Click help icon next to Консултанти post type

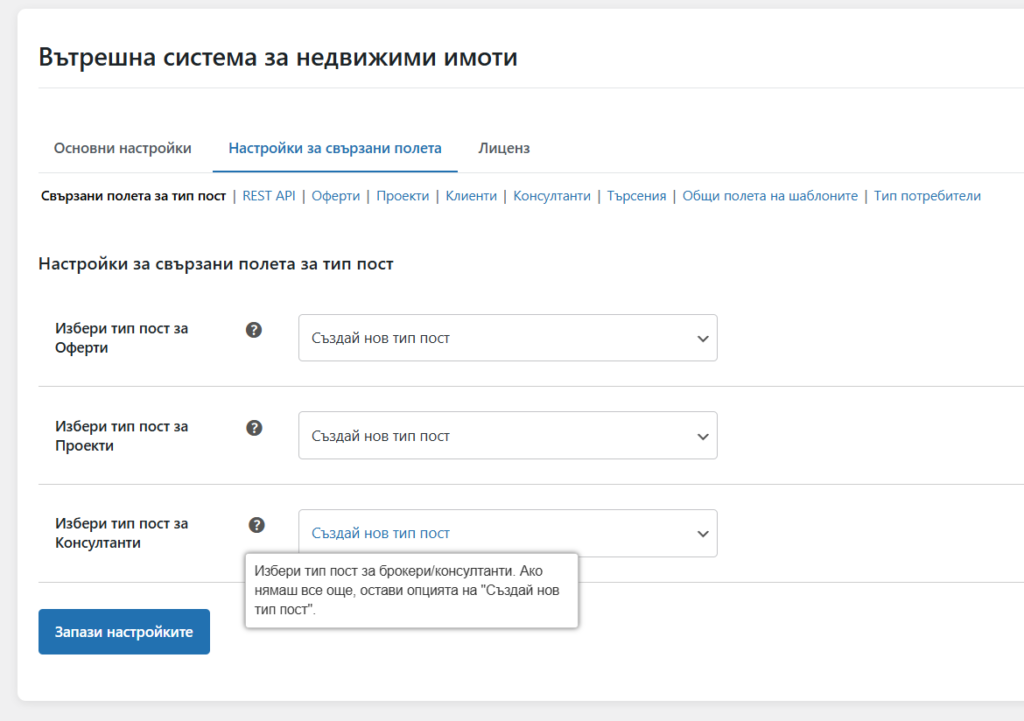[x=257, y=525]
